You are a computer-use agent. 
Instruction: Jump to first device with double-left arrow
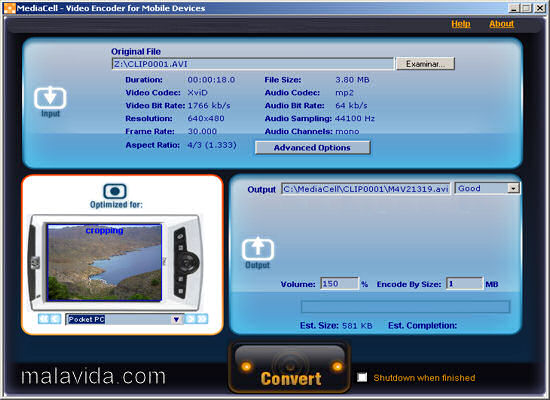coord(43,319)
